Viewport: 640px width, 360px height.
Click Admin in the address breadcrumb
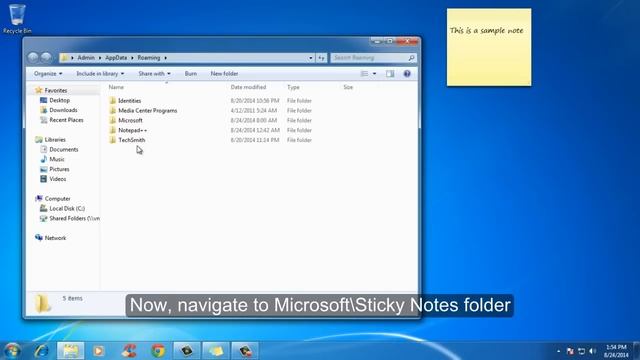click(x=86, y=58)
